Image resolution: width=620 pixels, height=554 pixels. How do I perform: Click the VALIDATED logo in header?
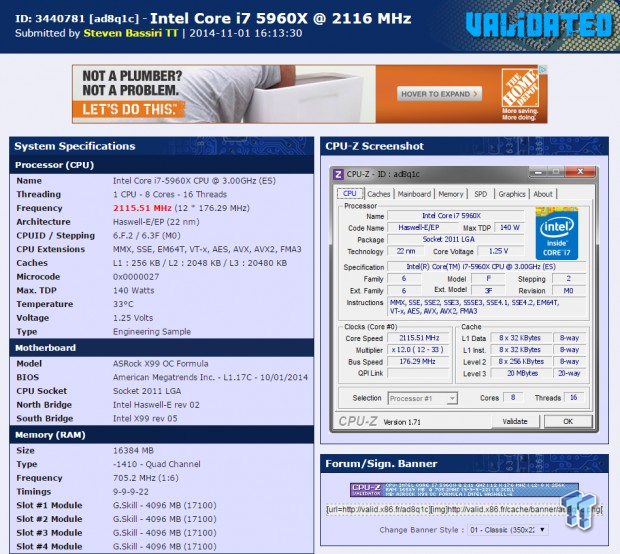coord(539,25)
